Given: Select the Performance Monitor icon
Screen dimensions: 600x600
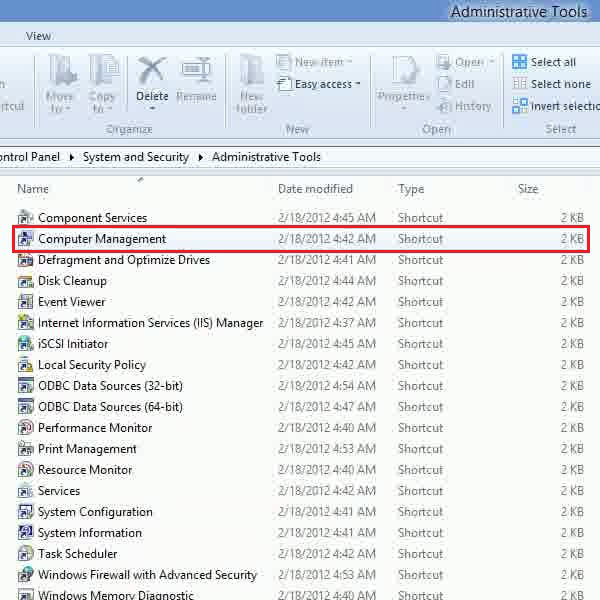Looking at the screenshot, I should click(26, 427).
